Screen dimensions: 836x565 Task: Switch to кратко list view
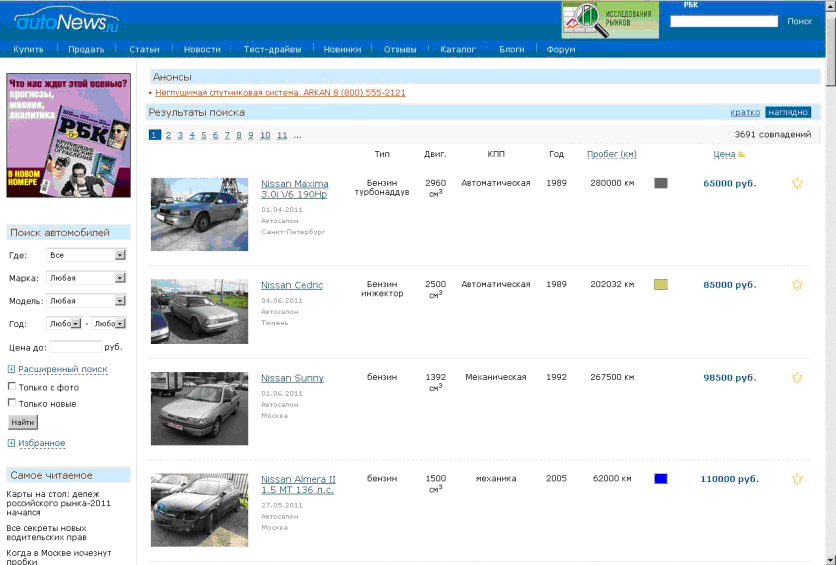pos(745,112)
